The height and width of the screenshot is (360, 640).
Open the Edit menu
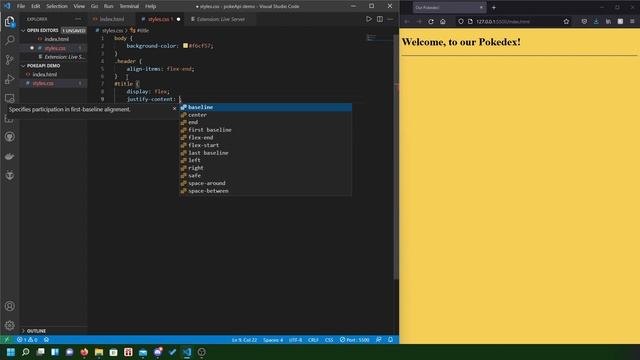(36, 6)
